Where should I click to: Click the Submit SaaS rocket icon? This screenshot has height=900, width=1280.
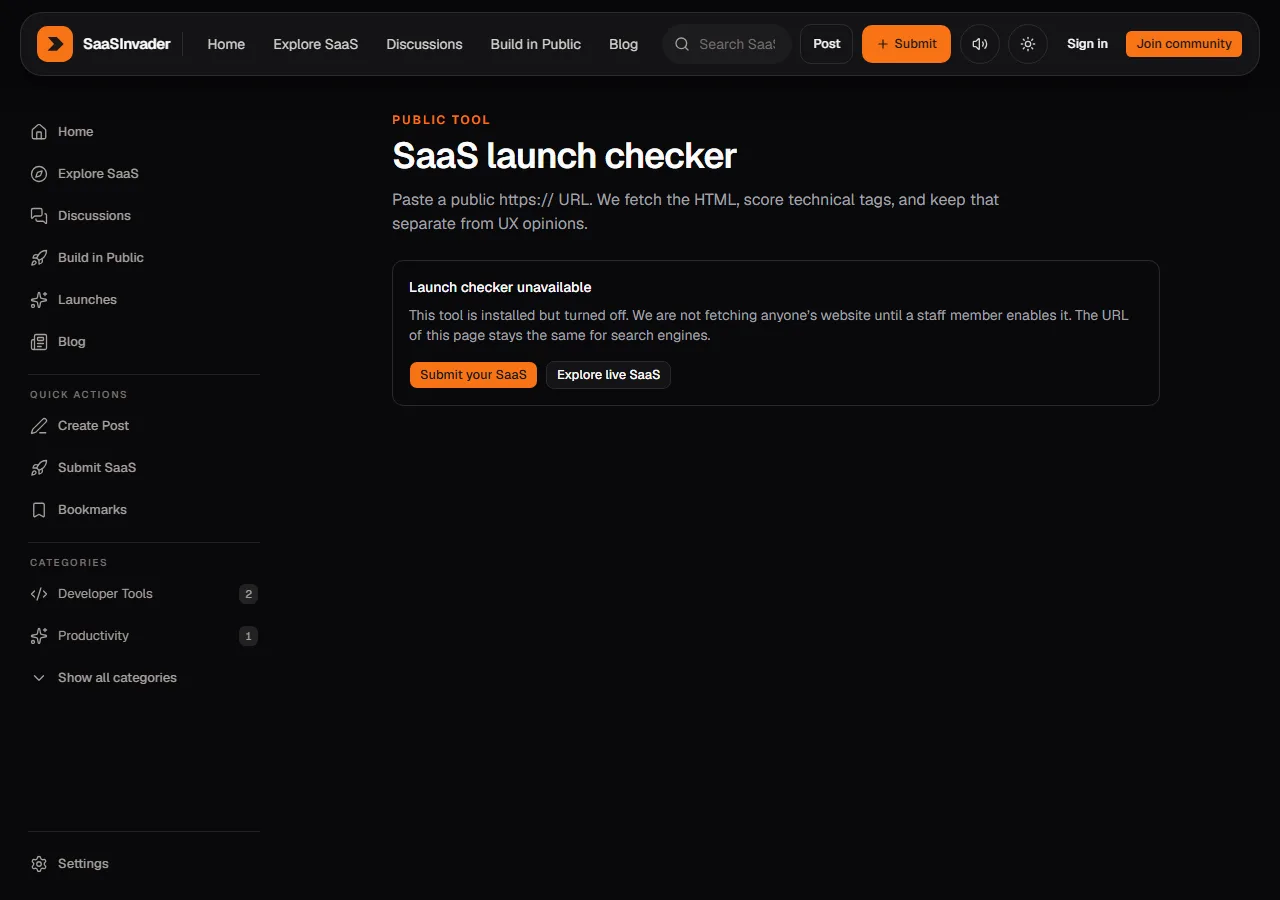[x=39, y=468]
